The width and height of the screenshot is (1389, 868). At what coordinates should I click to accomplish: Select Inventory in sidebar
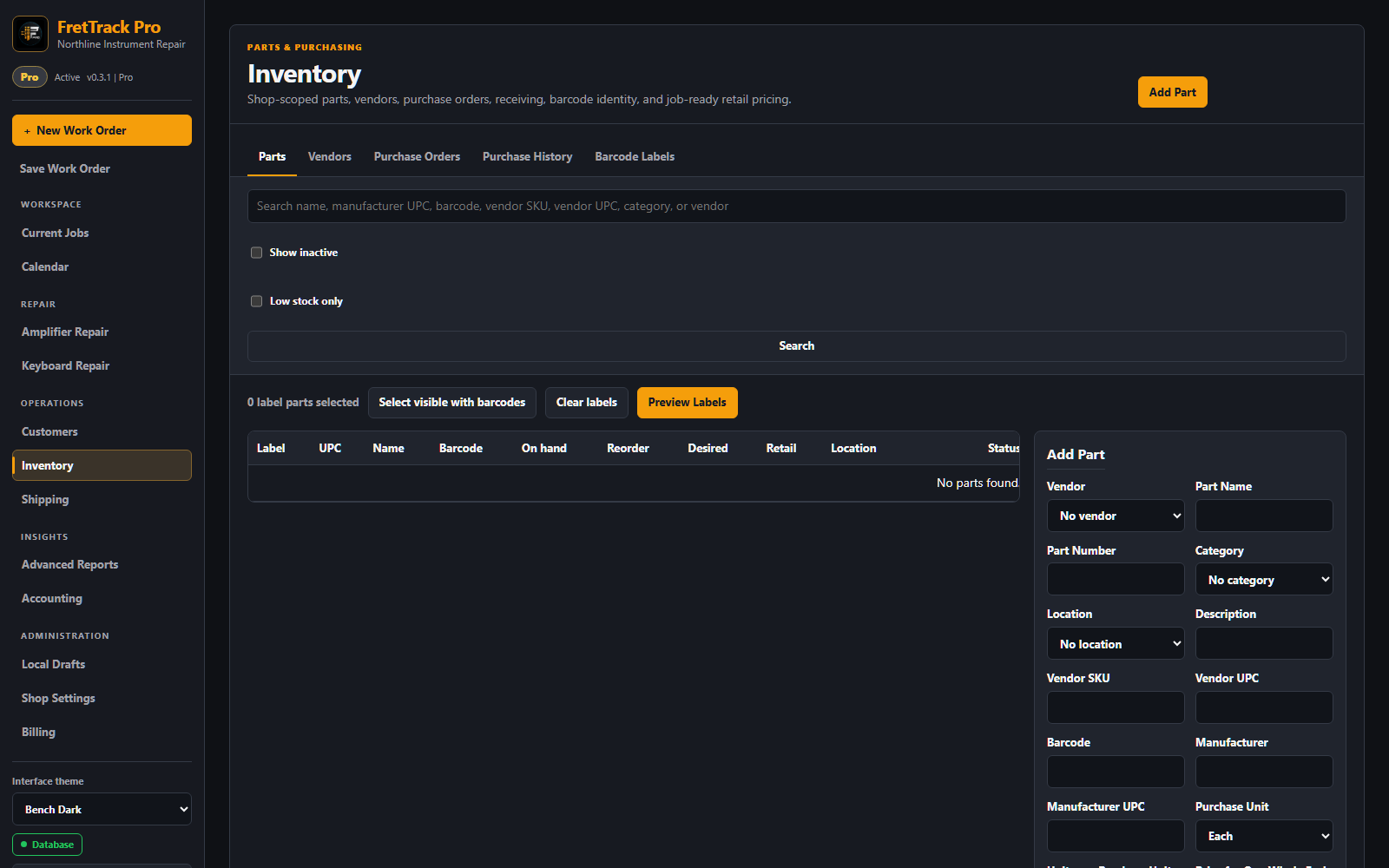[x=102, y=465]
